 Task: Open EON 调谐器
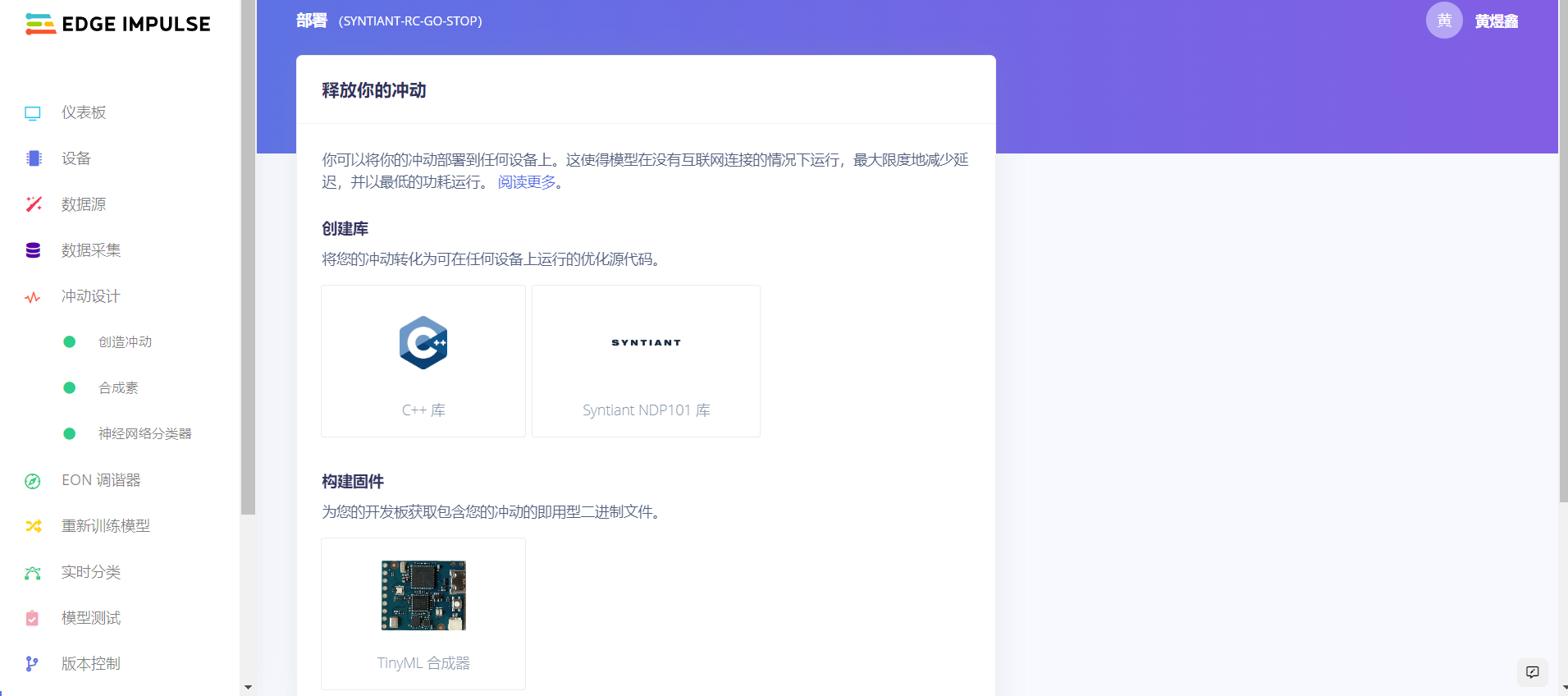coord(101,480)
